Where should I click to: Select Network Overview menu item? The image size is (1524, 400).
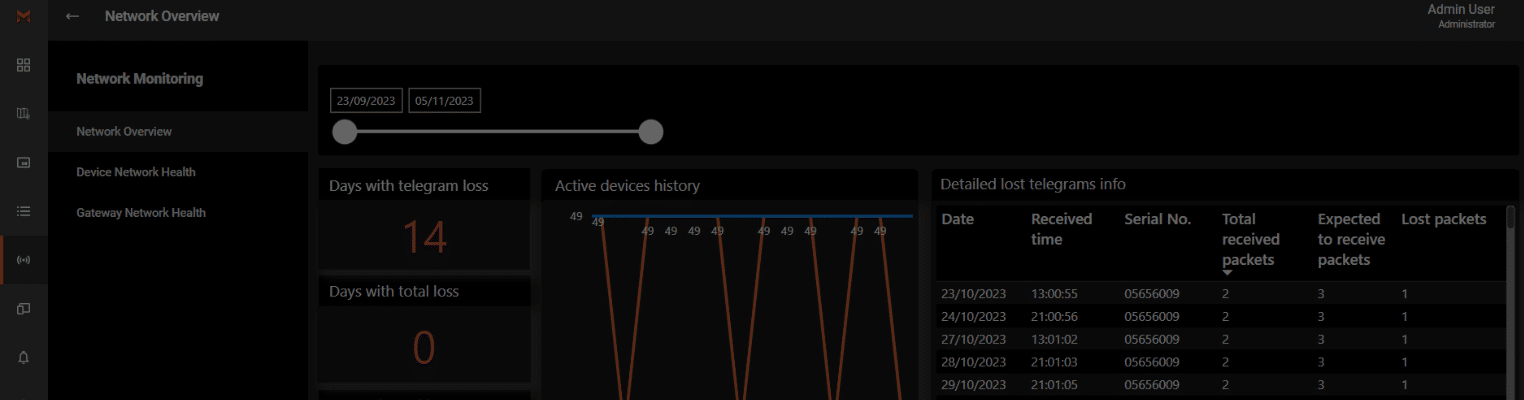(124, 131)
